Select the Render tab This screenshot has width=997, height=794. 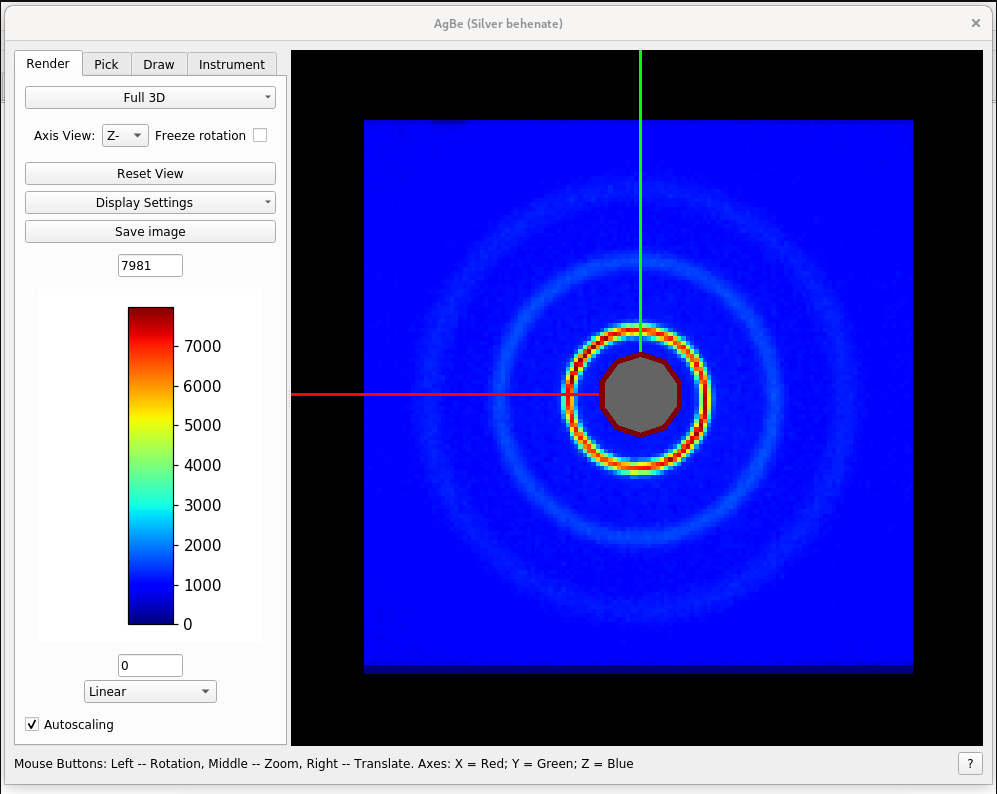[x=48, y=64]
